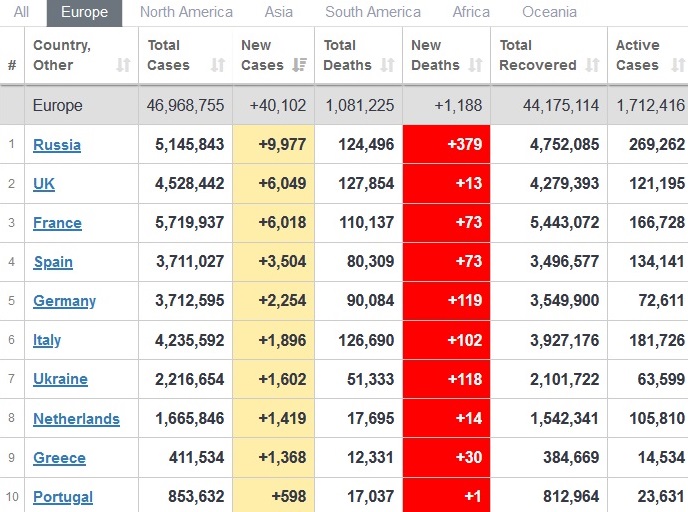Open the Russia country link
688x512 pixels.
click(x=57, y=145)
